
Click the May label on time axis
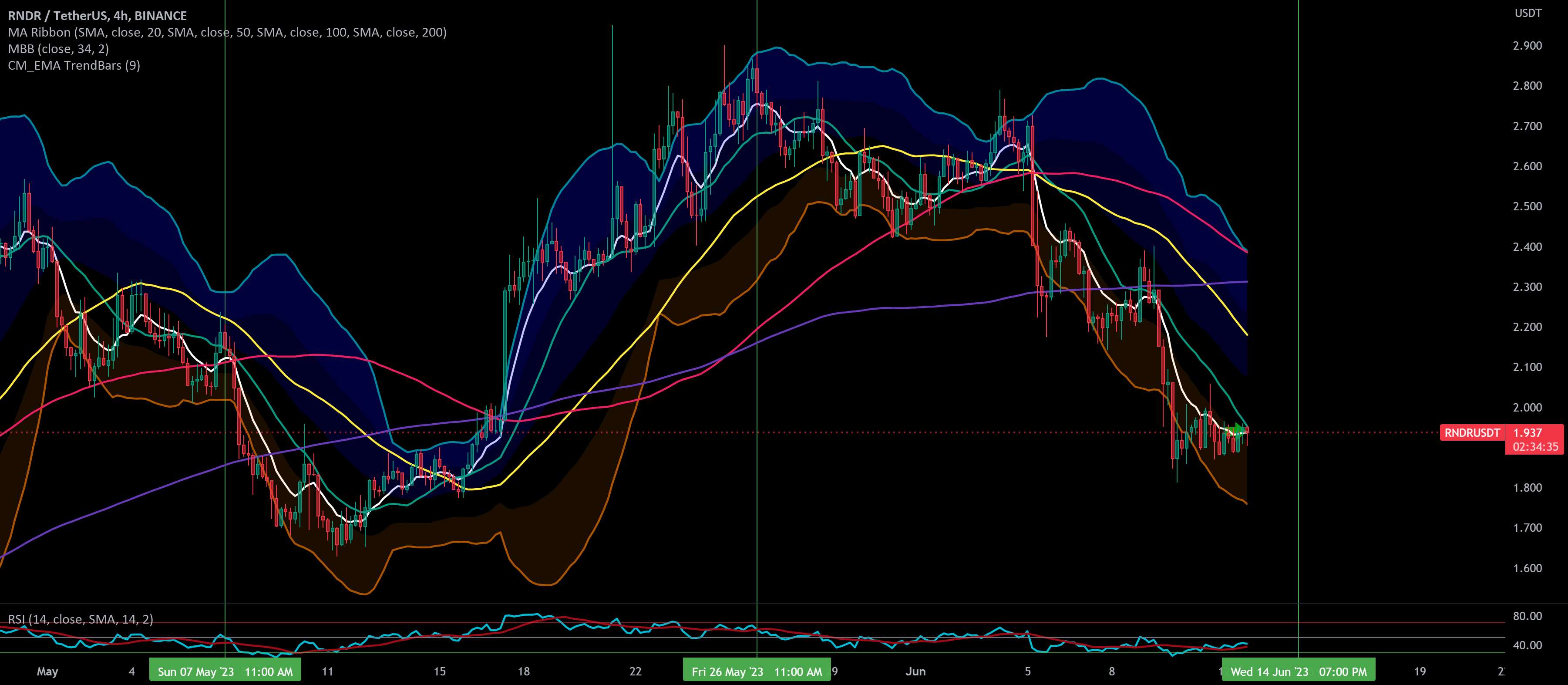tap(47, 672)
